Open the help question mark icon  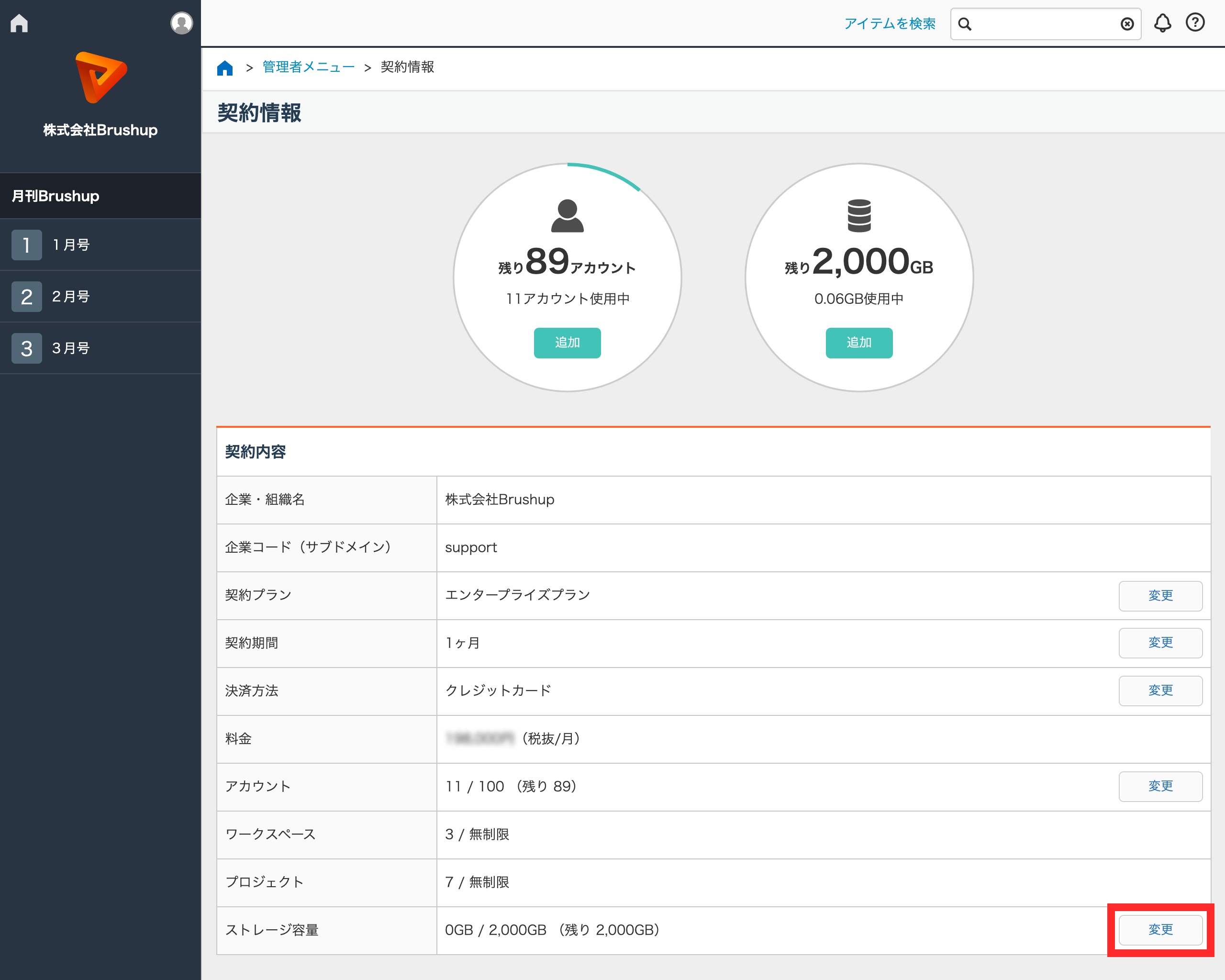tap(1195, 22)
